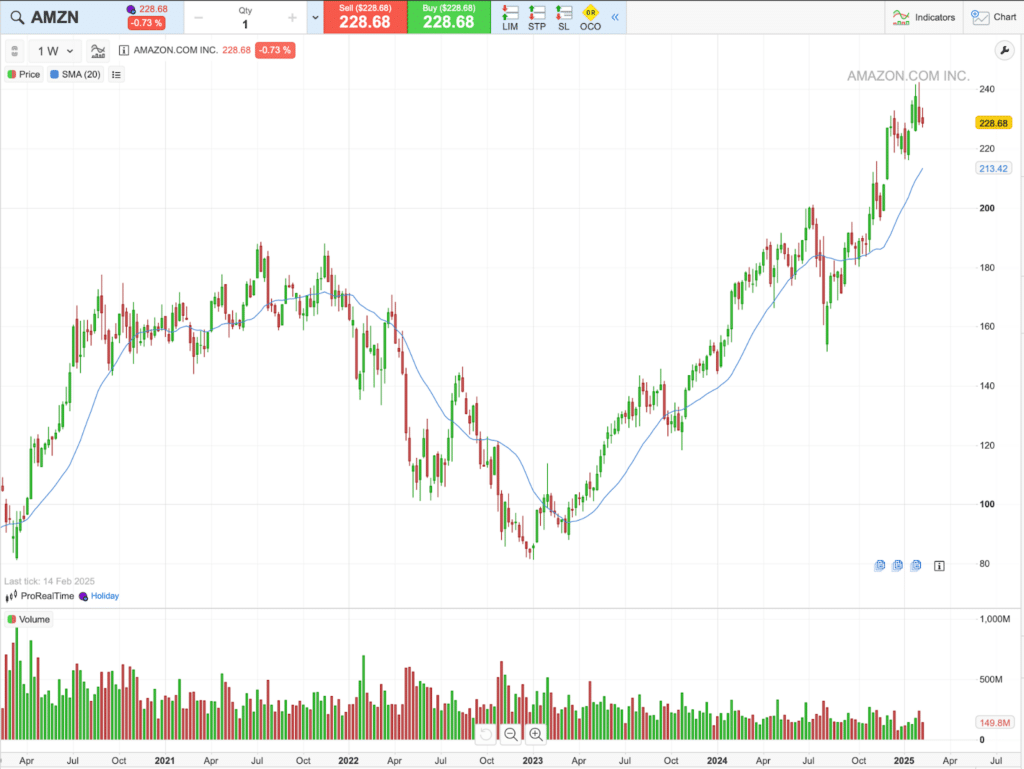Image resolution: width=1024 pixels, height=769 pixels.
Task: Collapse order toolbar with double chevron
Action: (615, 17)
